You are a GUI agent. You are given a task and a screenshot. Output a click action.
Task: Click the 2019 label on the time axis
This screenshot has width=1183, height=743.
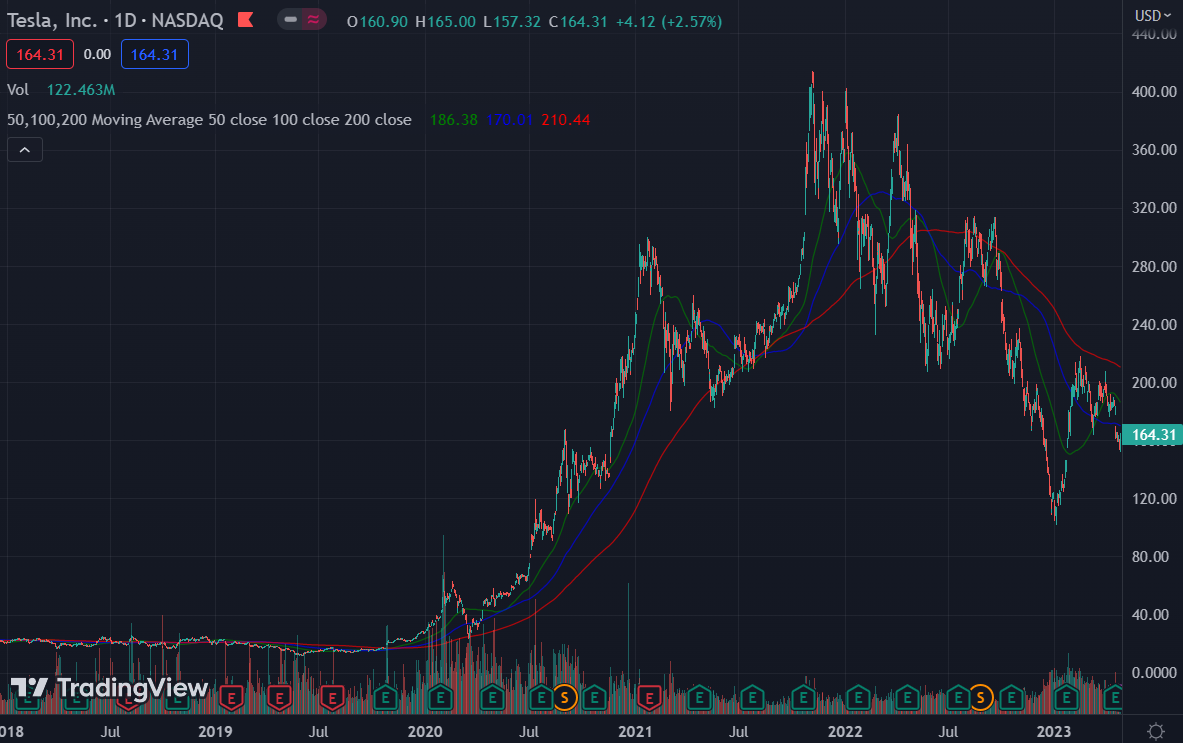point(215,731)
